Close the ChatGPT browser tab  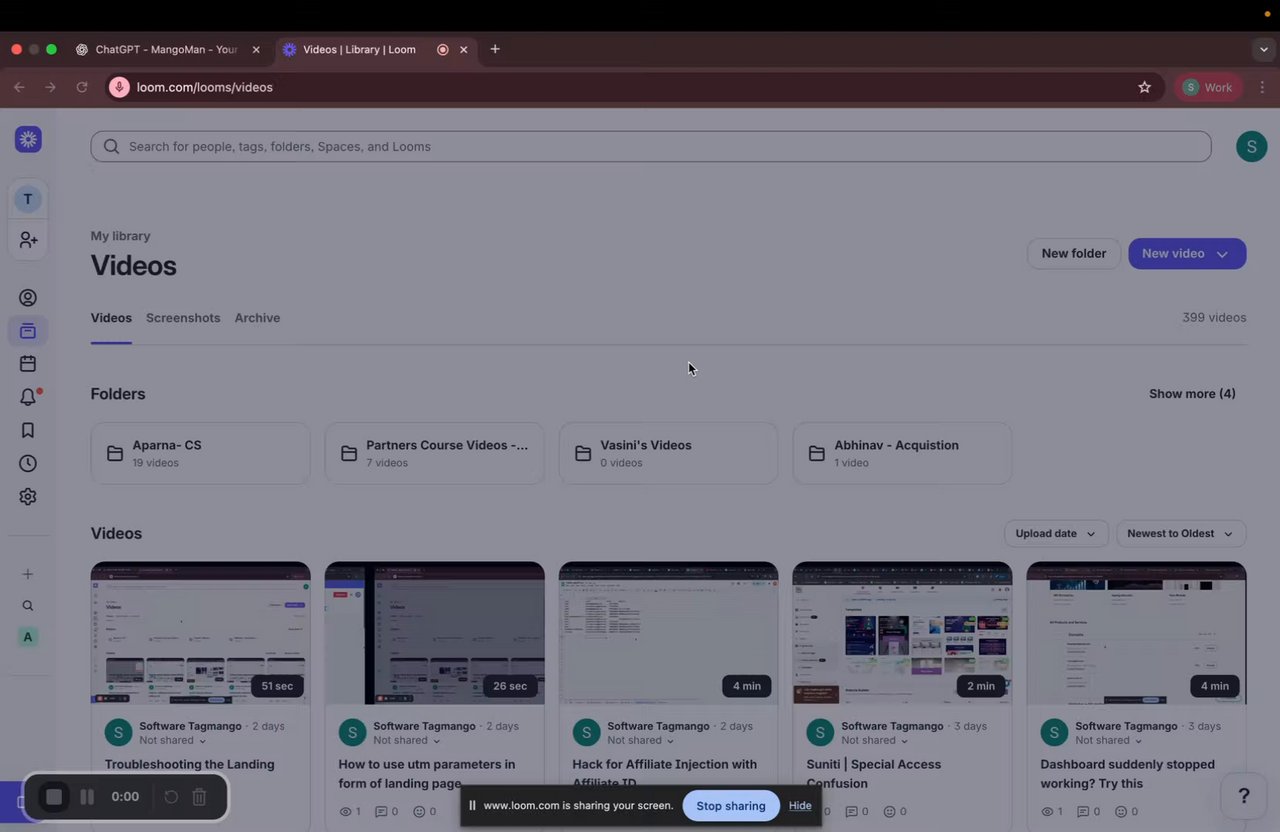pos(256,49)
